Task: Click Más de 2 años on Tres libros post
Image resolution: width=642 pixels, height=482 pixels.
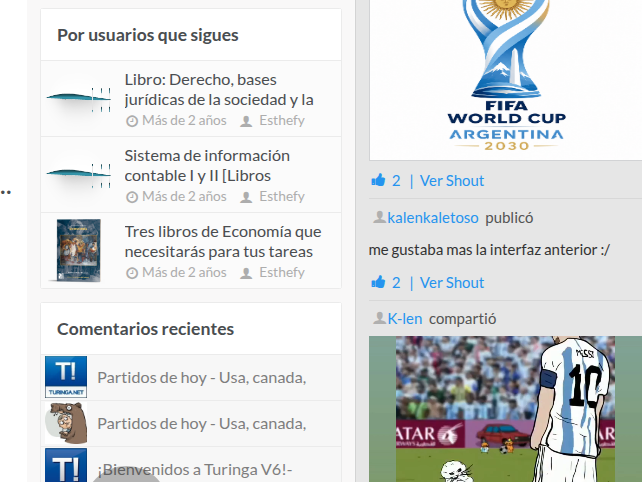Action: (184, 272)
